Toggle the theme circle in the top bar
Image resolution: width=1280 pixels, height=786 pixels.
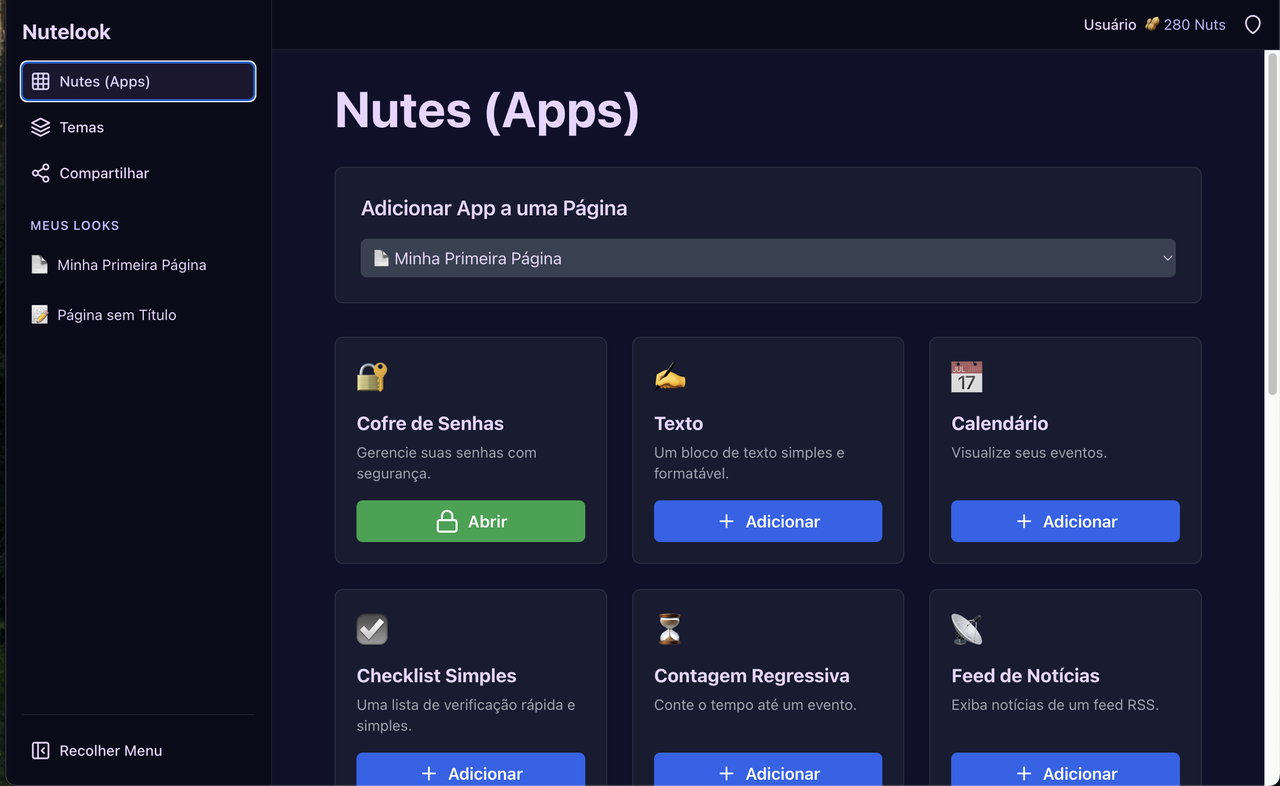point(1252,24)
